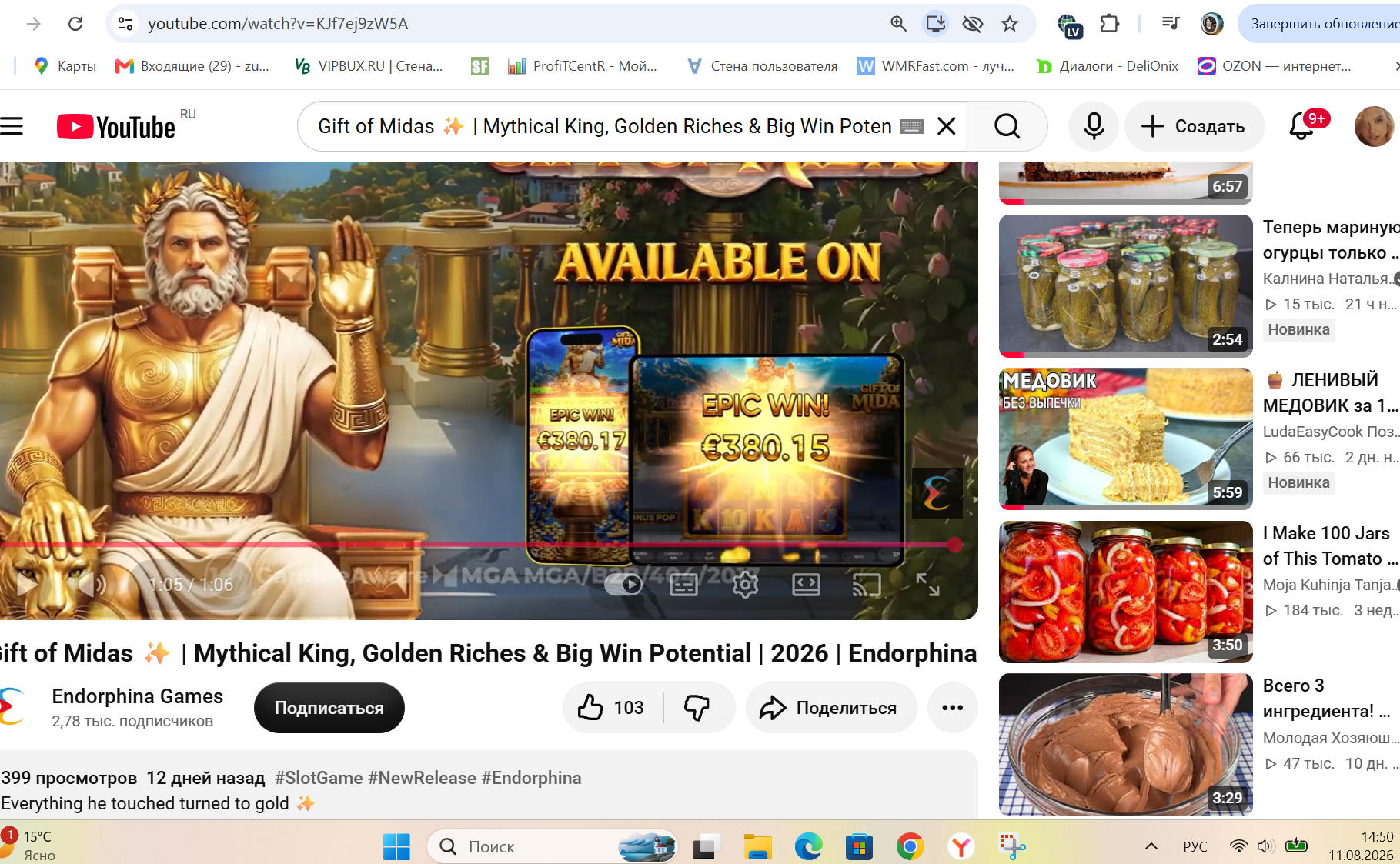Open 'I Make 100 Jars of This Tomato' title

point(1332,546)
